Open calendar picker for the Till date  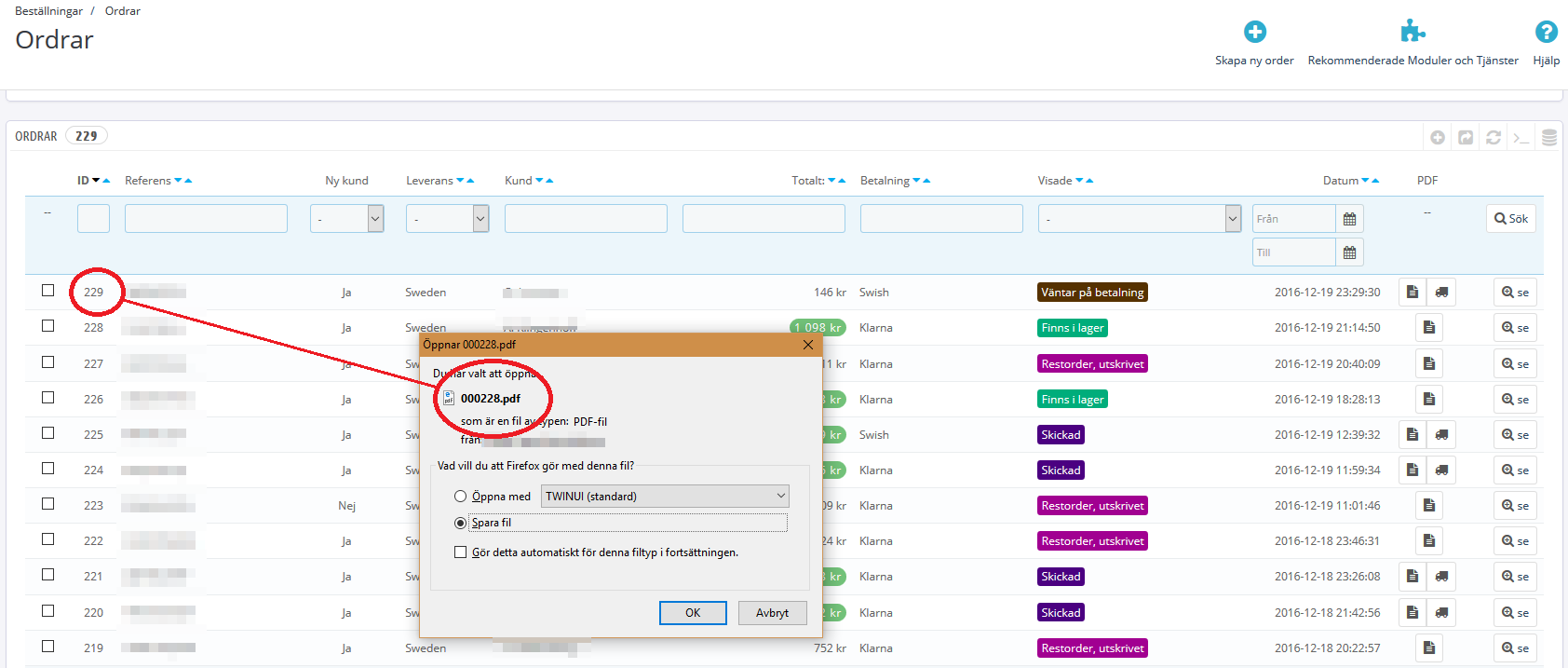(x=1349, y=252)
